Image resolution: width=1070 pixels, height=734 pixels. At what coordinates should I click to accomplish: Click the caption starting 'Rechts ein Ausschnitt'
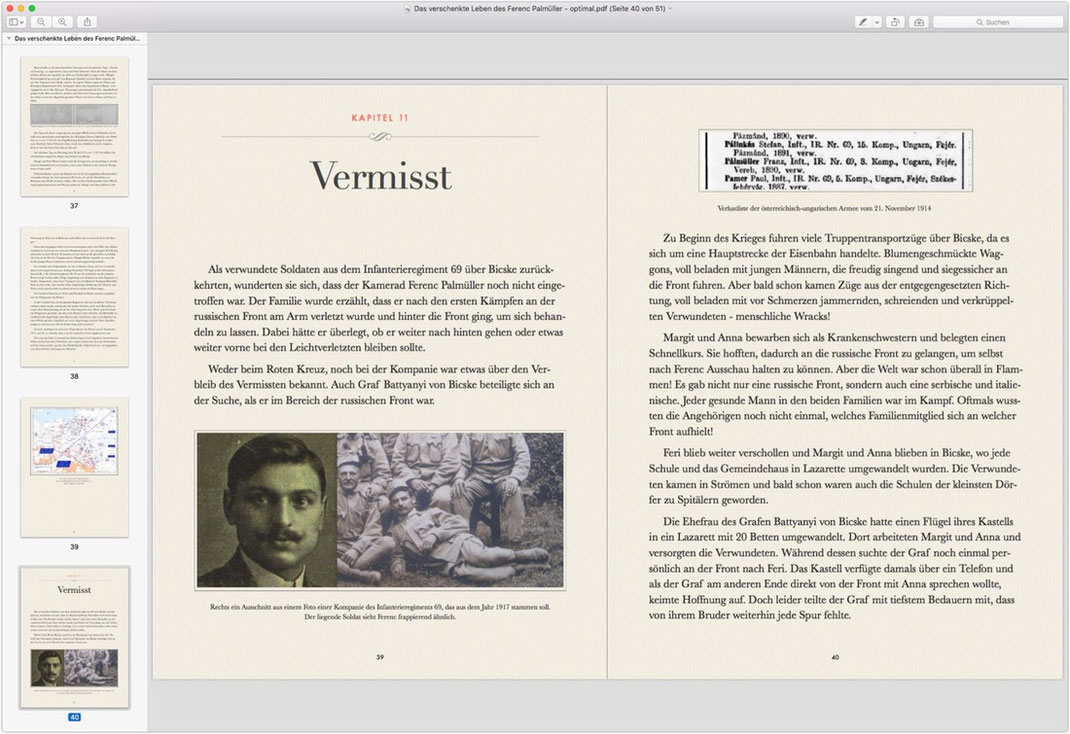pos(380,611)
